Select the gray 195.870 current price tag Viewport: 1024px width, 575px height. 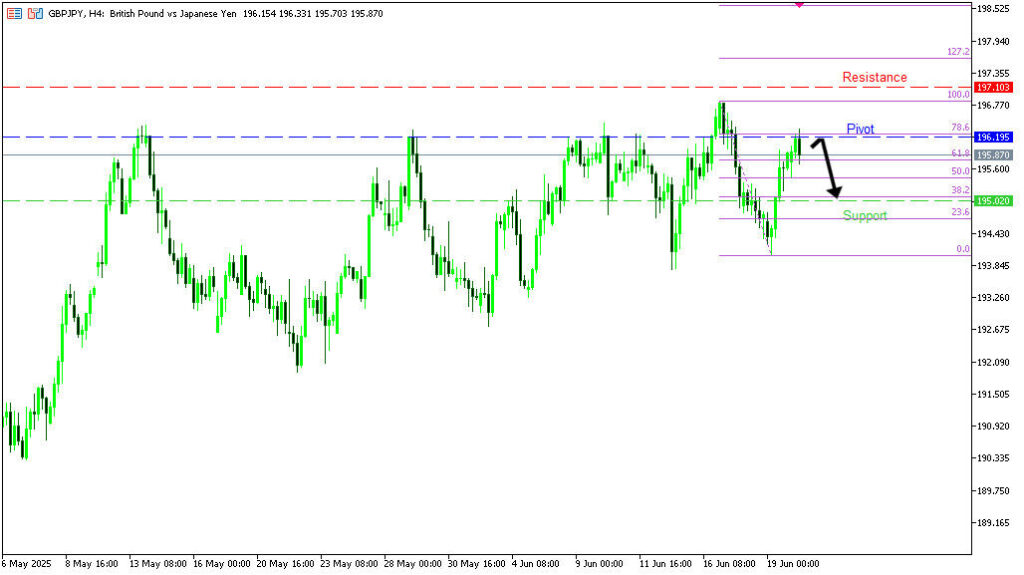995,155
